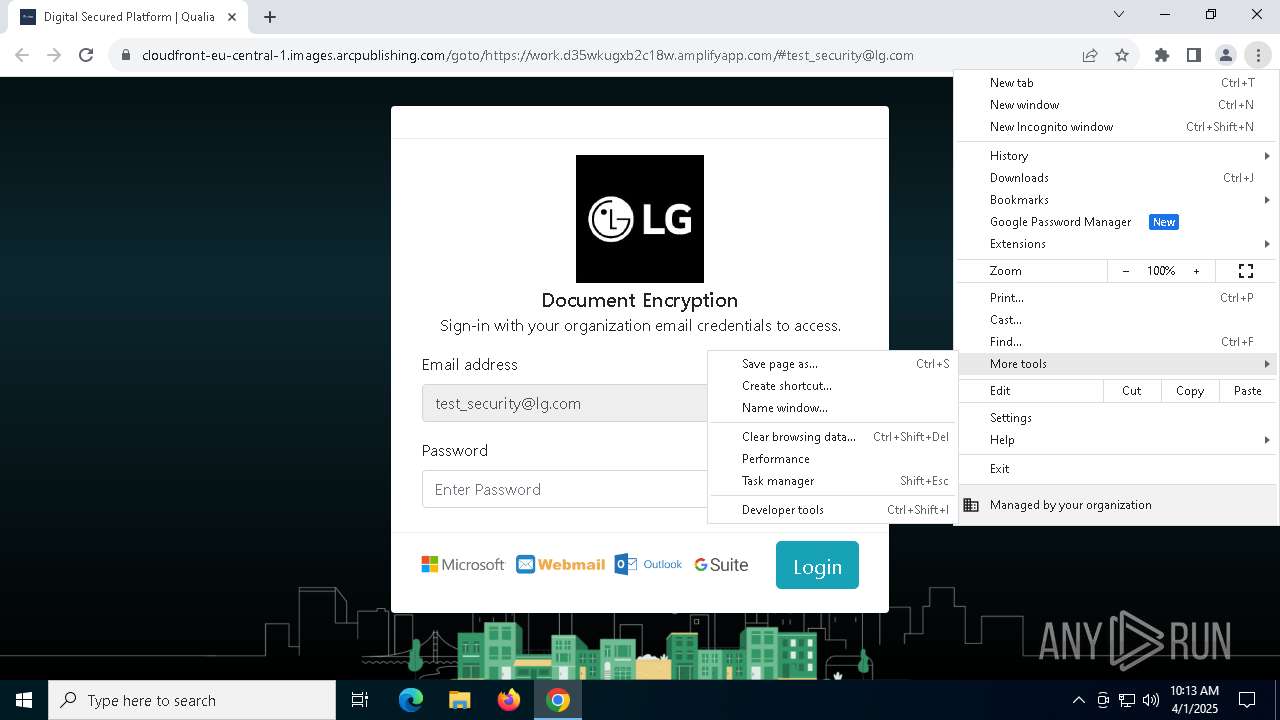The height and width of the screenshot is (720, 1280).
Task: Open the volume speaker tray icon
Action: click(1150, 700)
